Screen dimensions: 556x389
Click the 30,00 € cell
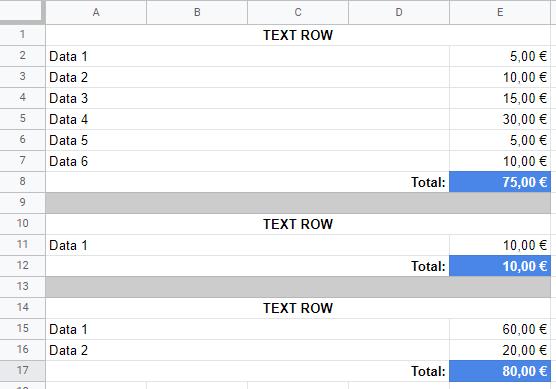point(500,119)
